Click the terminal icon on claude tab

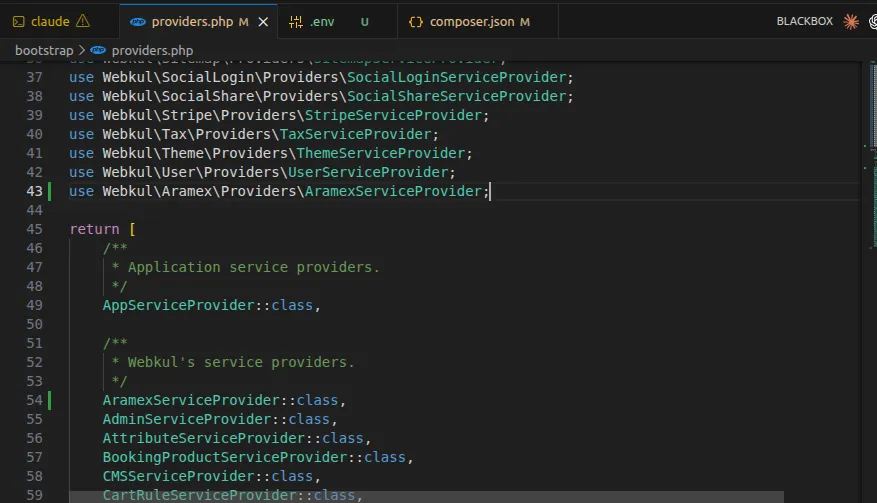pos(18,22)
